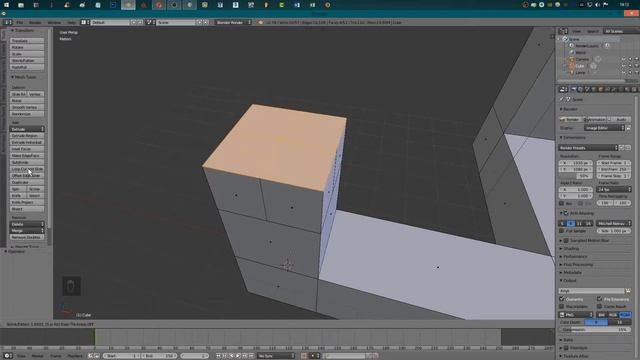Select the Lamp object in outliner
The image size is (640, 360).
[x=580, y=73]
